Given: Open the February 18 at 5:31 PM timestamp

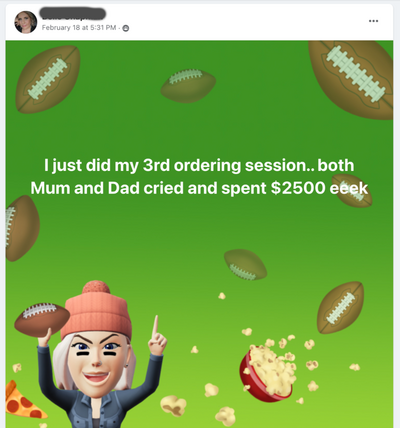Looking at the screenshot, I should [x=79, y=28].
